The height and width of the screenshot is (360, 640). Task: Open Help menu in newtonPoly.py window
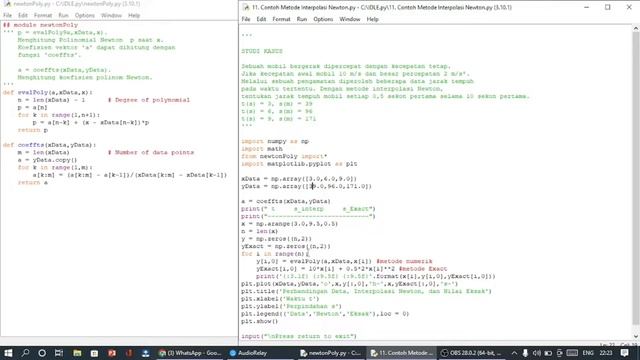pyautogui.click(x=134, y=16)
